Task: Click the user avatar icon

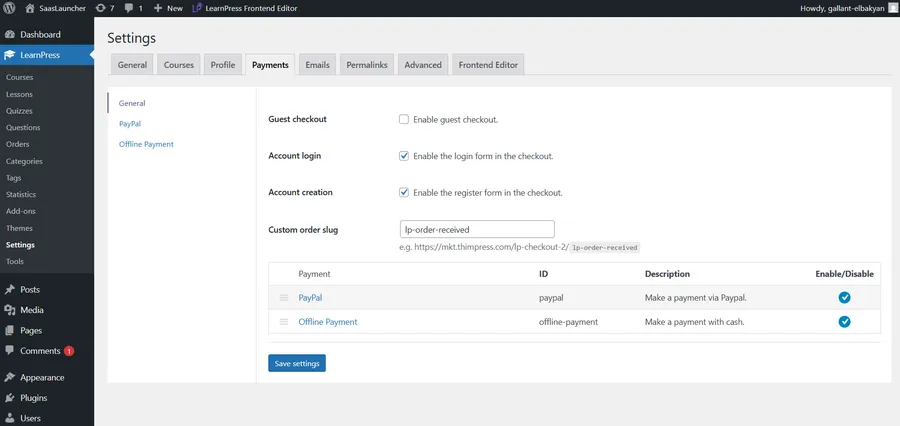Action: (x=893, y=8)
